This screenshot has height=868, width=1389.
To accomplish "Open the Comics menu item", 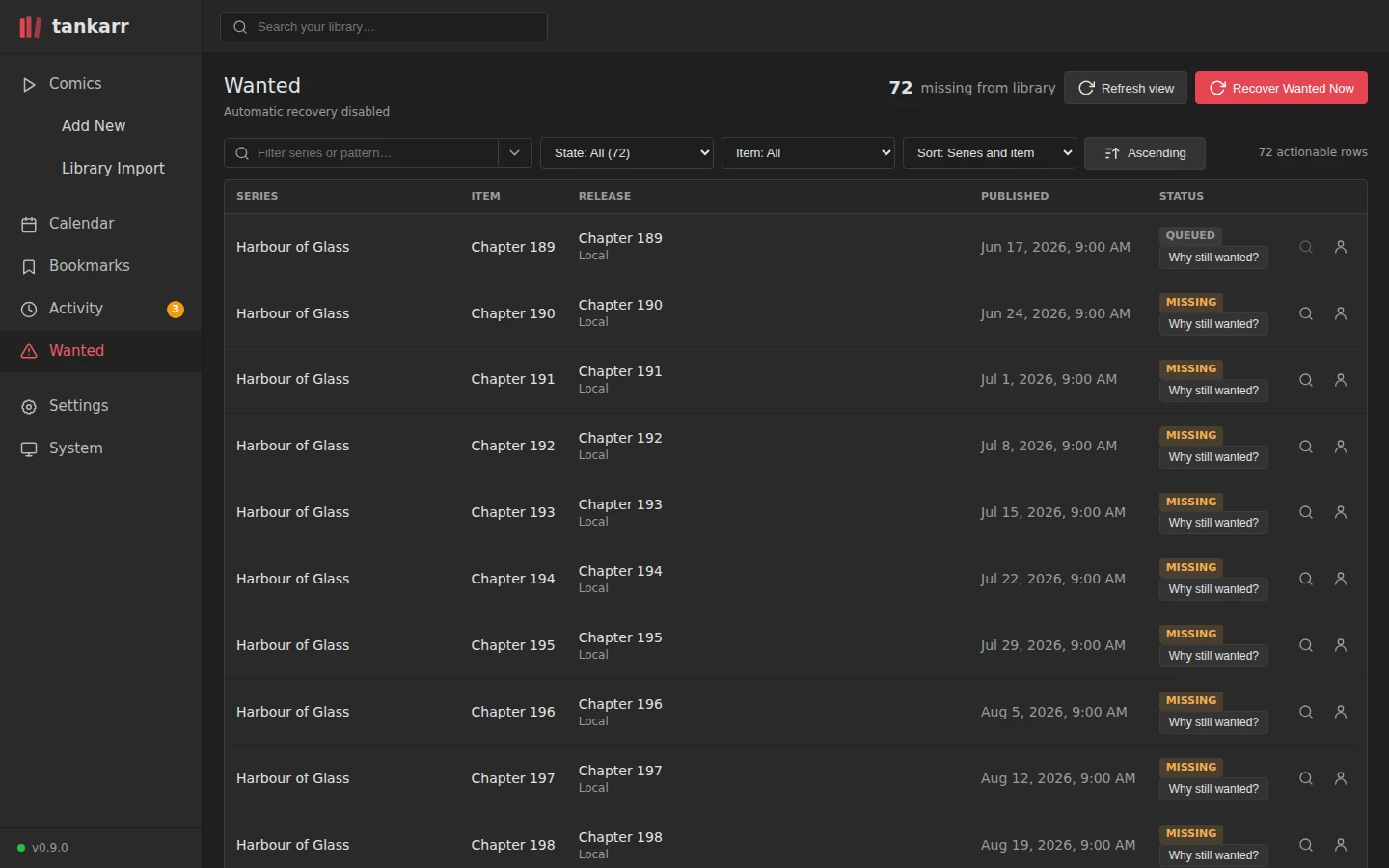I will pos(101,84).
